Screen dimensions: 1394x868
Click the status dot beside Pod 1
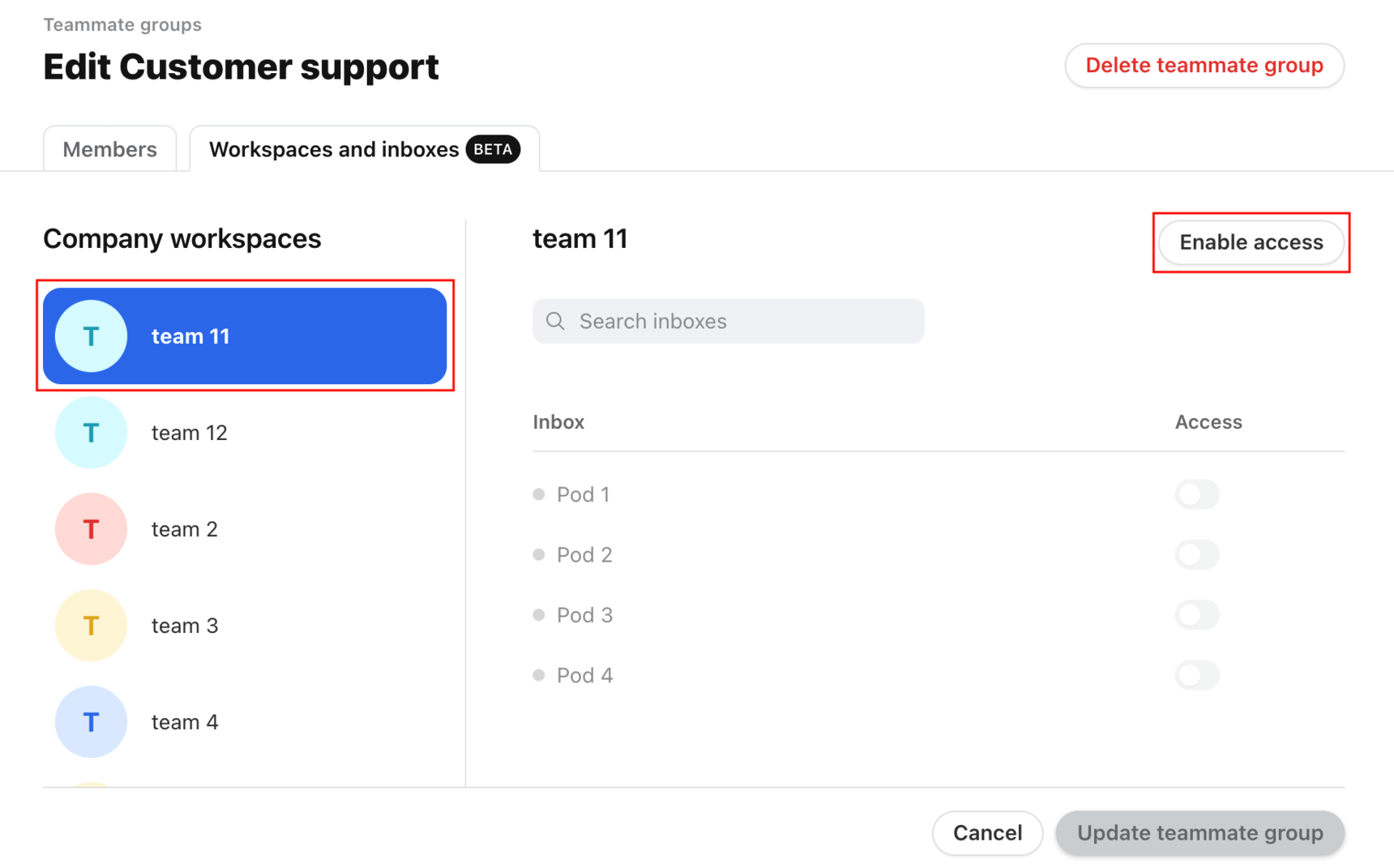[540, 494]
